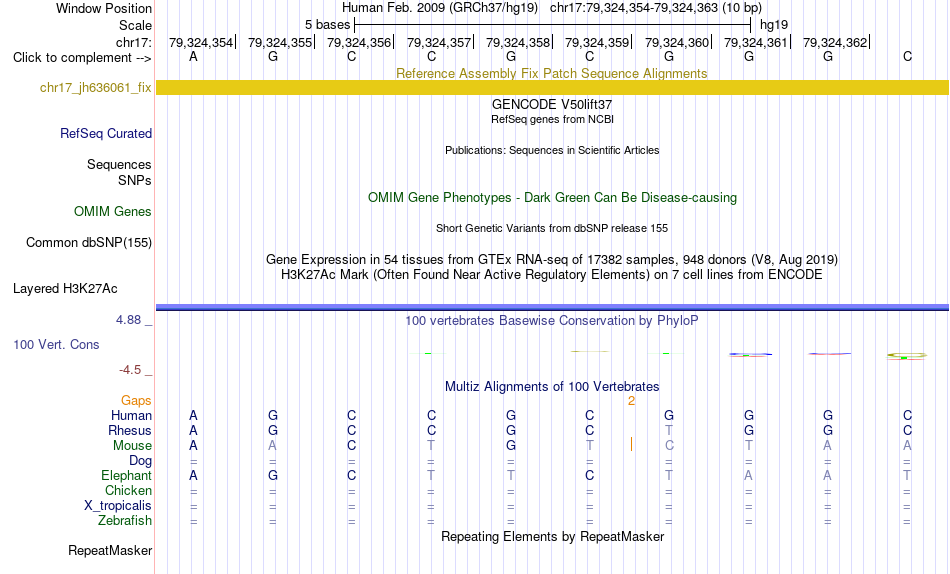Click 'RefSeq genes from NCBI' title
The height and width of the screenshot is (574, 950).
click(552, 119)
